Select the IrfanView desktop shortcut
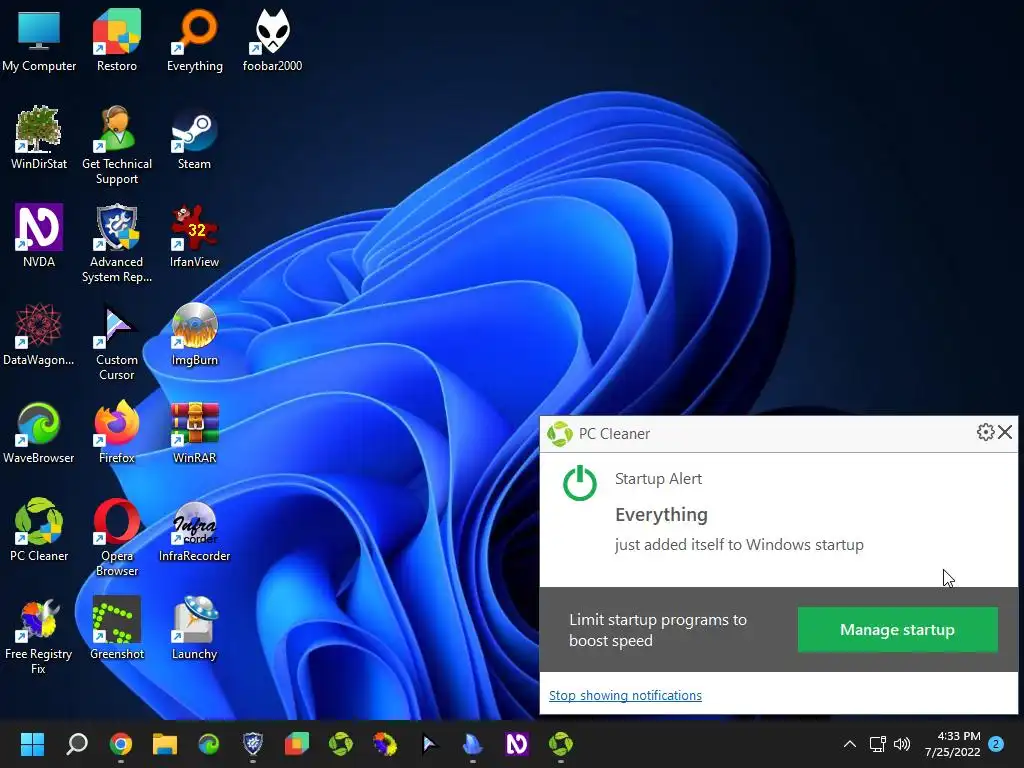 pos(195,236)
